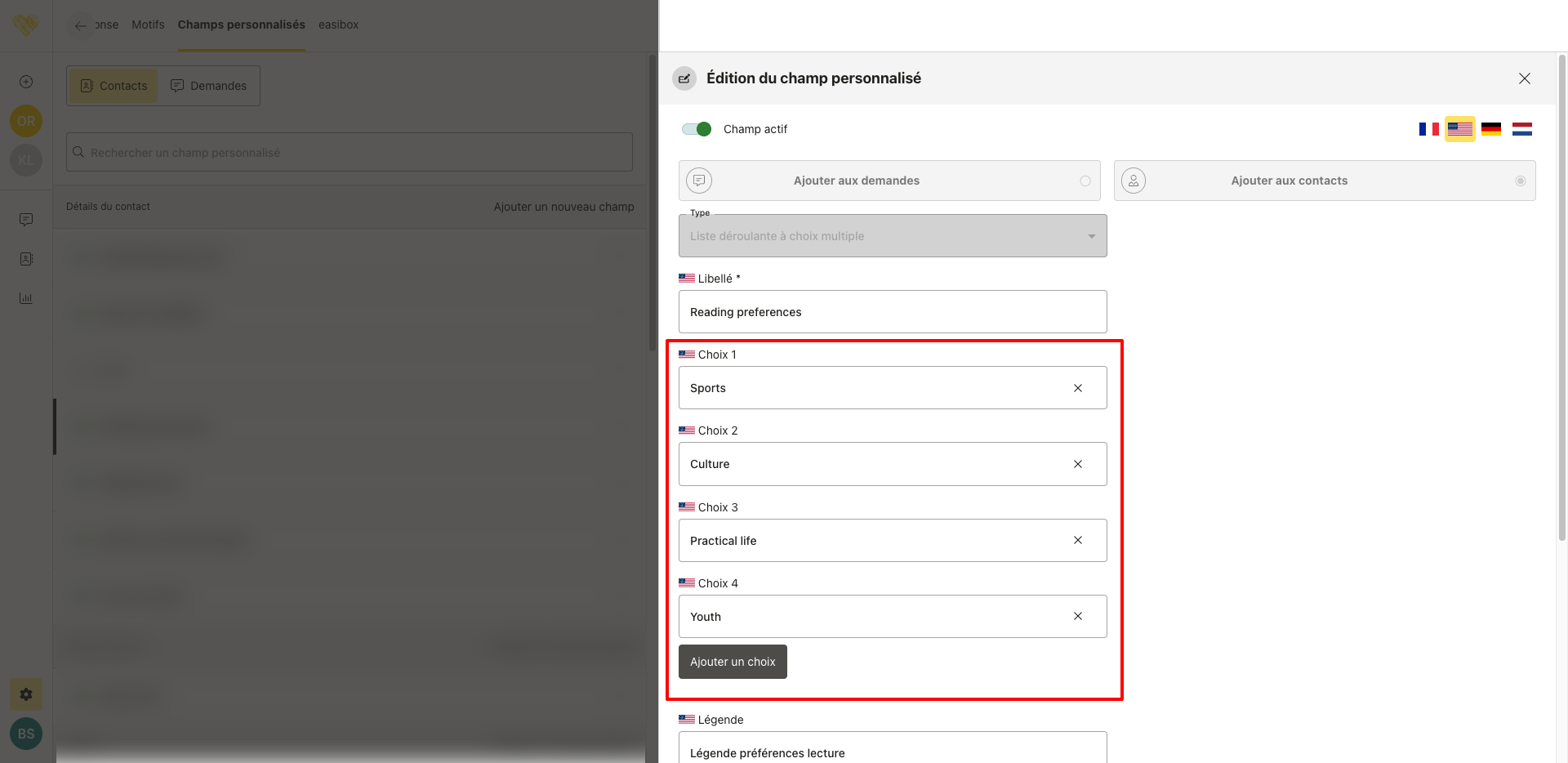Remove the Sports choice
The image size is (1568, 763).
(x=1077, y=388)
